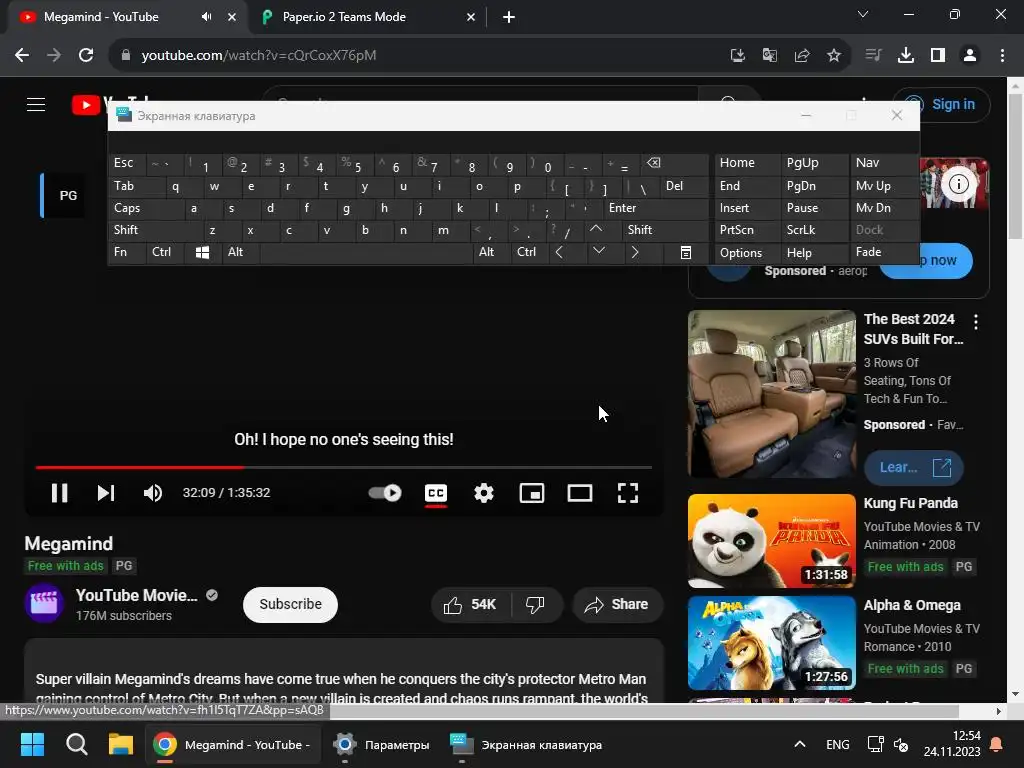Screen dimensions: 1024x768
Task: Share the Megamind video
Action: coord(617,605)
